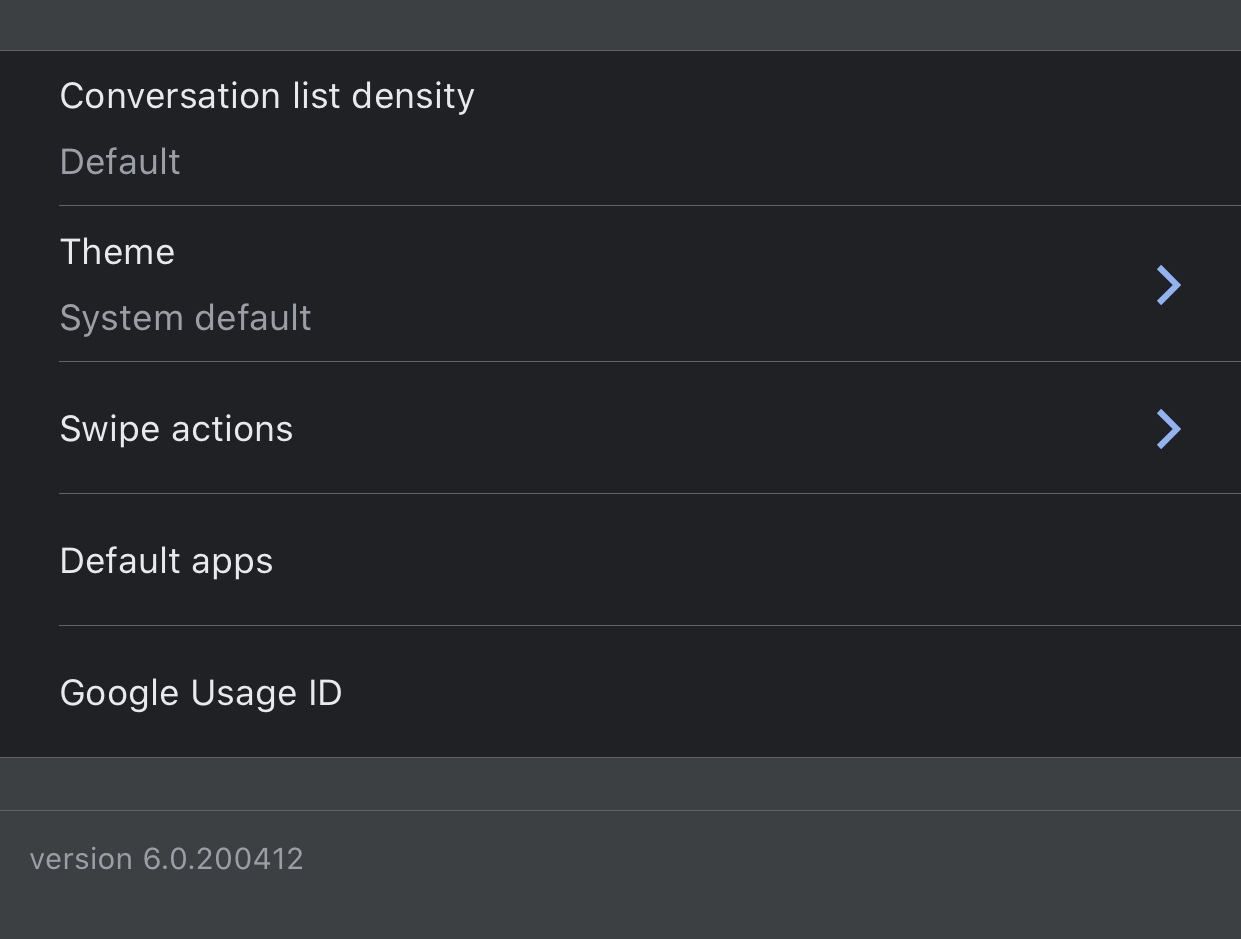This screenshot has width=1241, height=939.
Task: Click the "Default" density value text
Action: click(x=120, y=162)
